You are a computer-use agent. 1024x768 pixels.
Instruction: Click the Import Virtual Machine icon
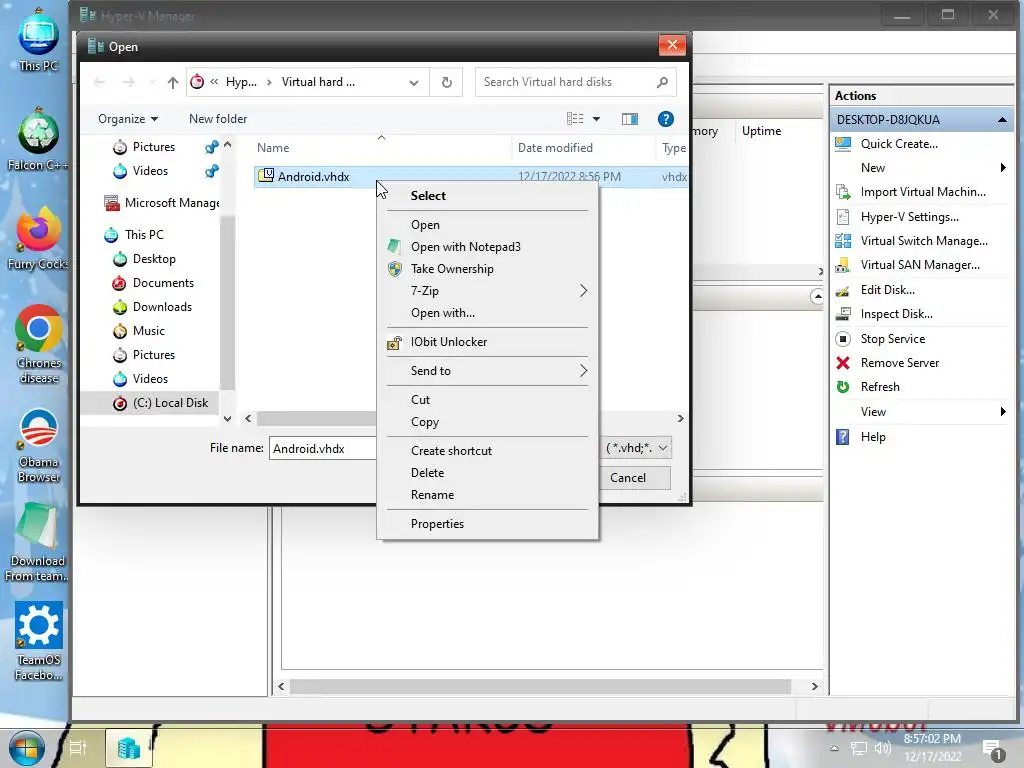[842, 192]
